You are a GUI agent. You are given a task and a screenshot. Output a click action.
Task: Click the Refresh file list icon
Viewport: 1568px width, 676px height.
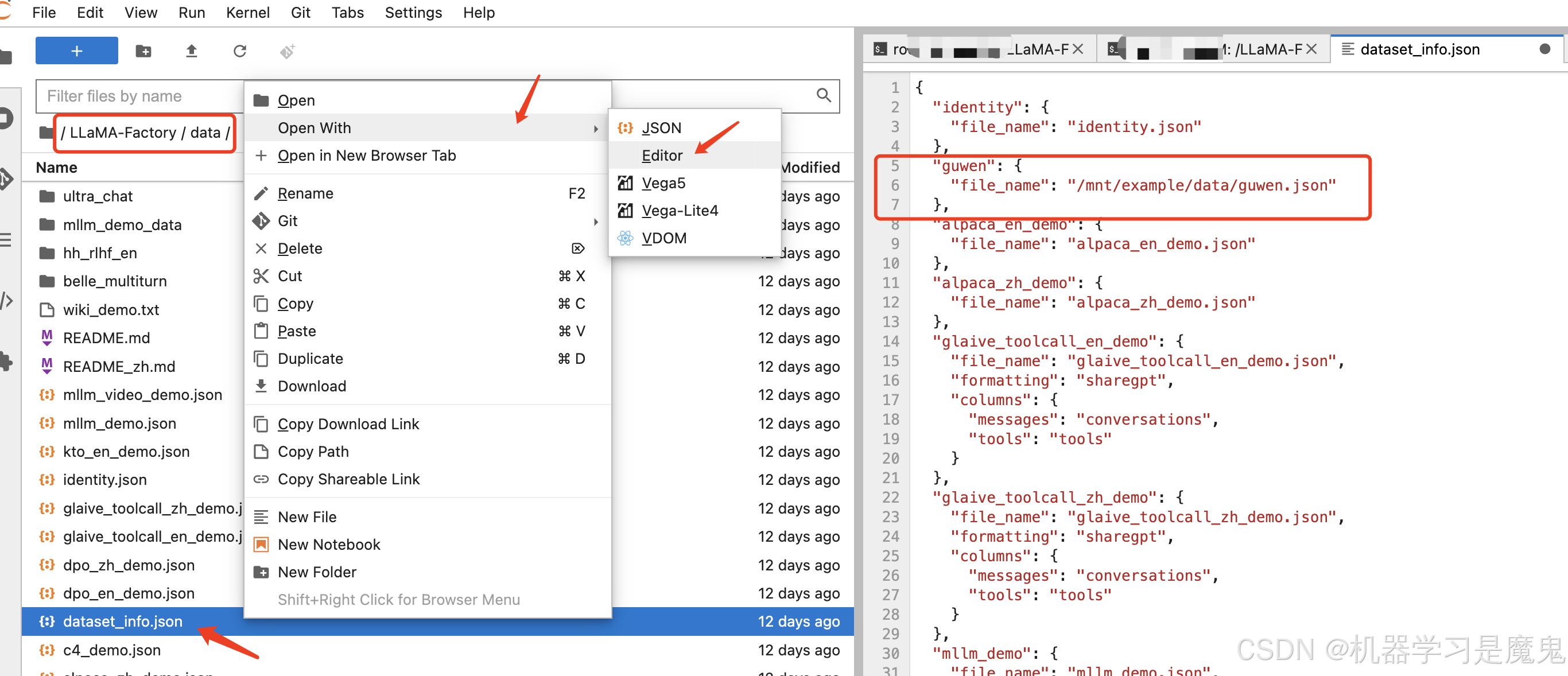click(x=240, y=51)
